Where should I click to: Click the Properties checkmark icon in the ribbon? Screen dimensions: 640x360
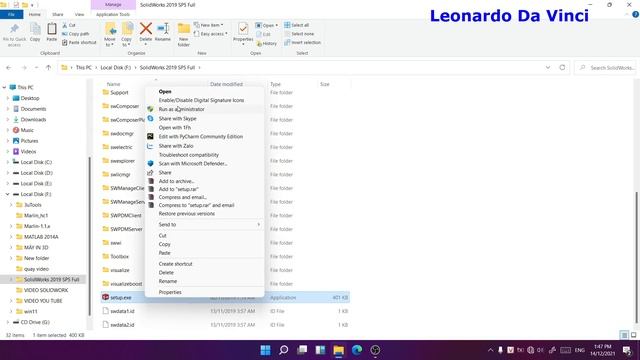click(x=243, y=29)
